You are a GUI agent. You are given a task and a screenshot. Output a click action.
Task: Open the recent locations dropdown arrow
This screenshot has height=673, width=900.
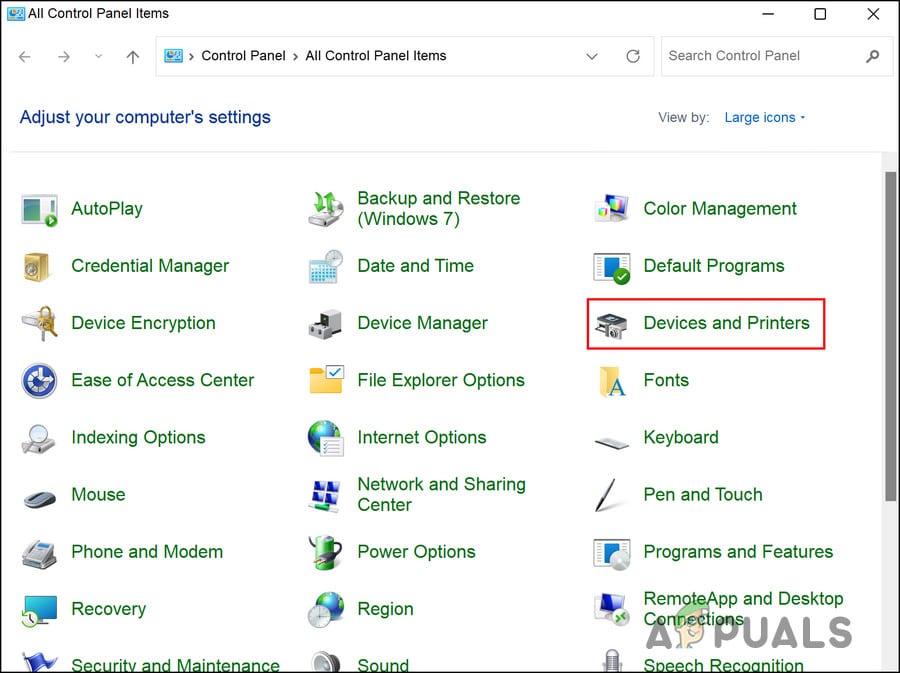point(98,57)
